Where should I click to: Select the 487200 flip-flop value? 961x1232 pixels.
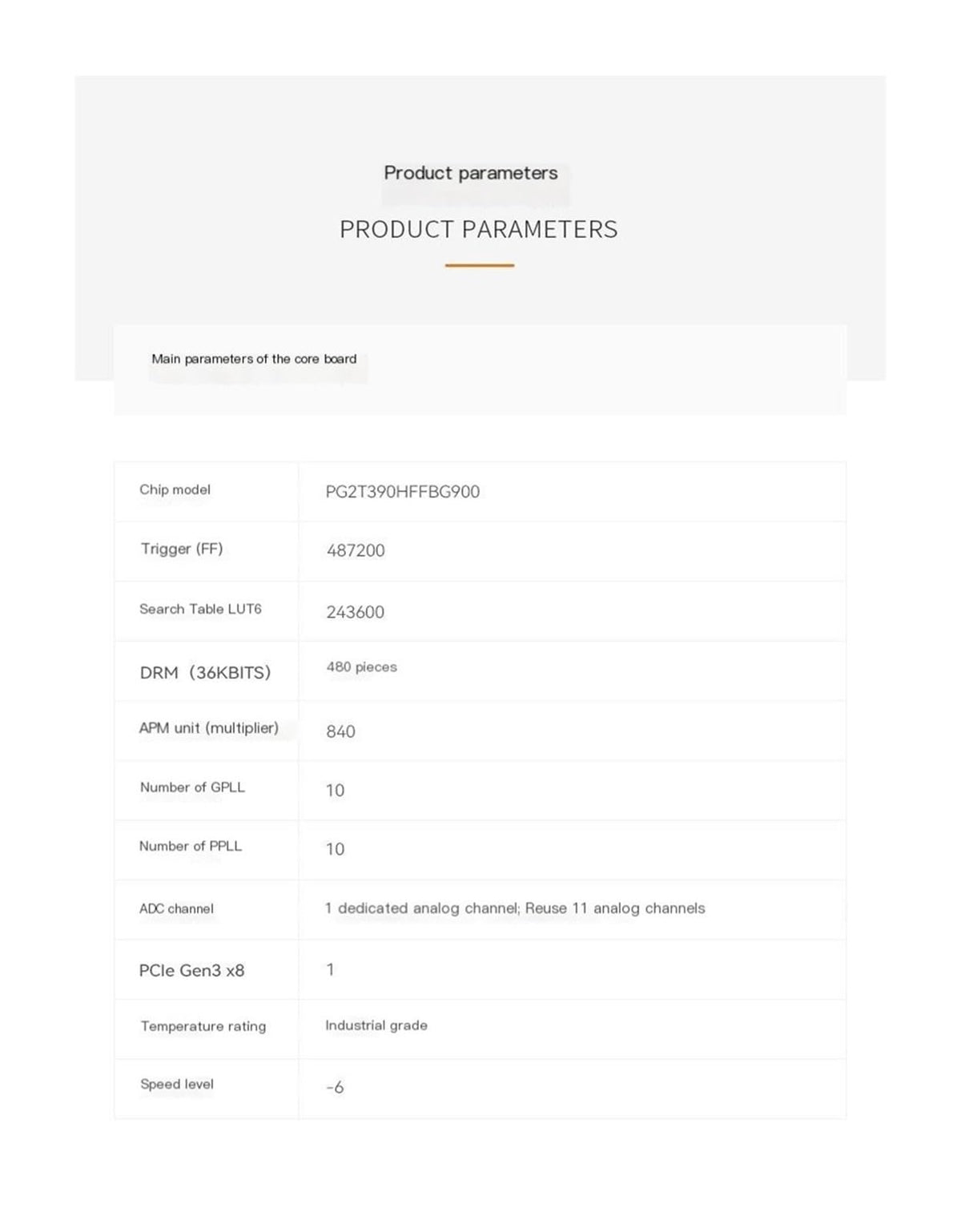coord(356,551)
